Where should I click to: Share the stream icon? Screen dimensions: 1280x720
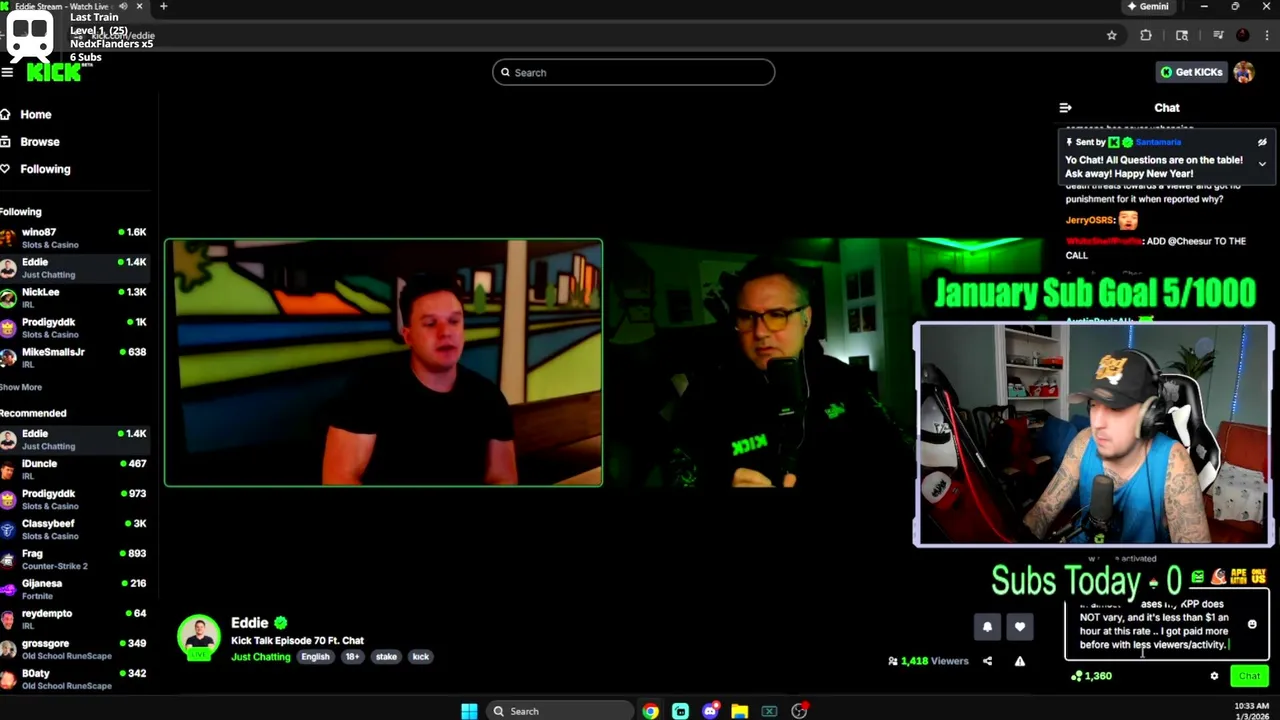987,661
